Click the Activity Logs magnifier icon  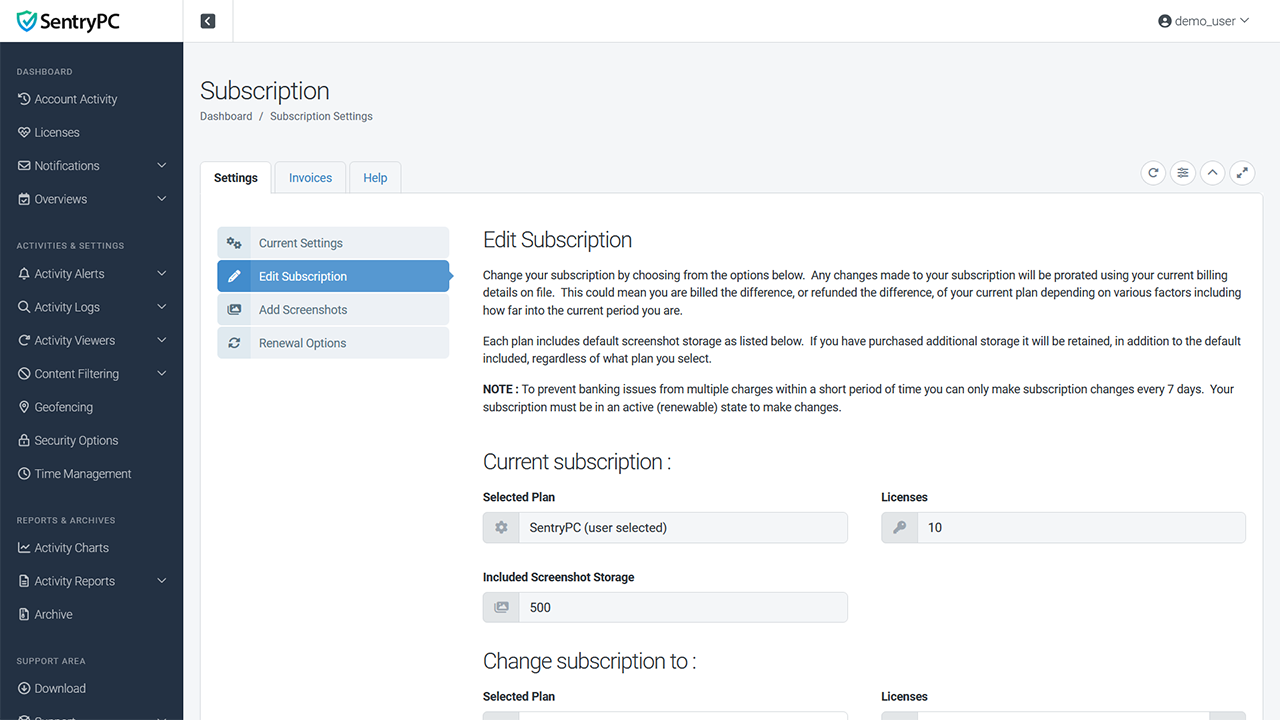[x=24, y=307]
